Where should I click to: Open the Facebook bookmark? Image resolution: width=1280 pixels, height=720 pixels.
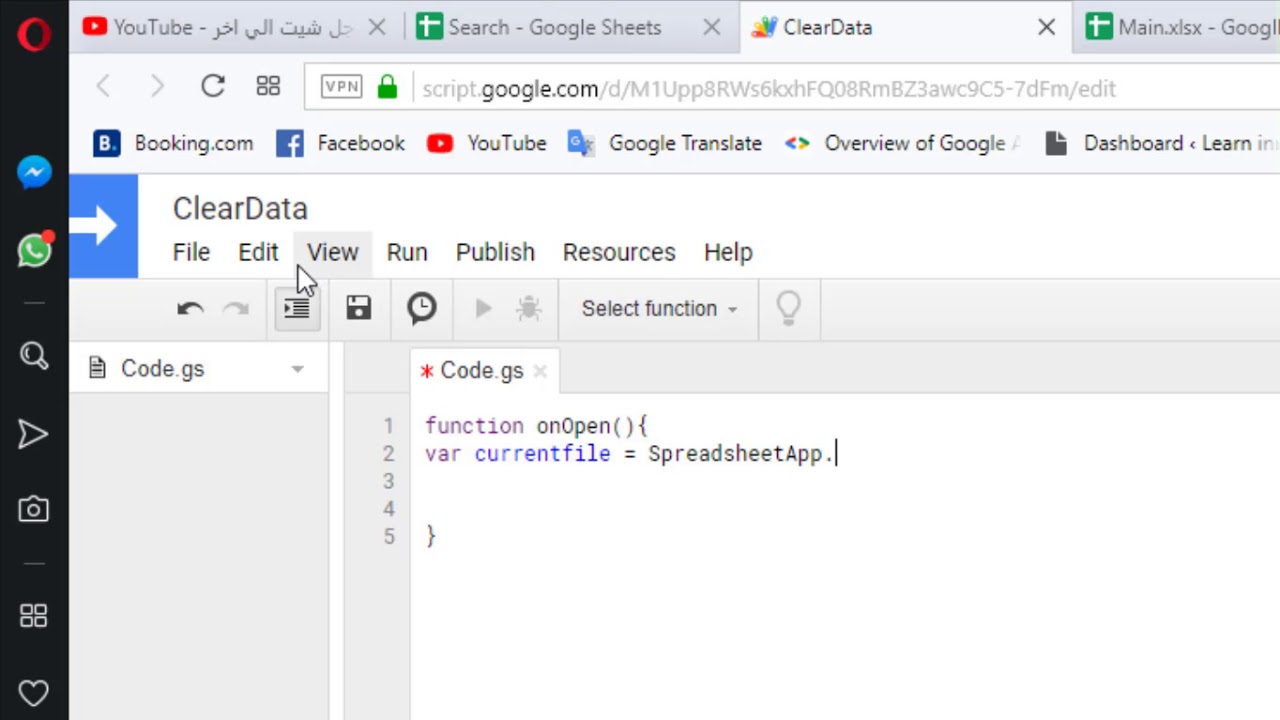tap(340, 143)
